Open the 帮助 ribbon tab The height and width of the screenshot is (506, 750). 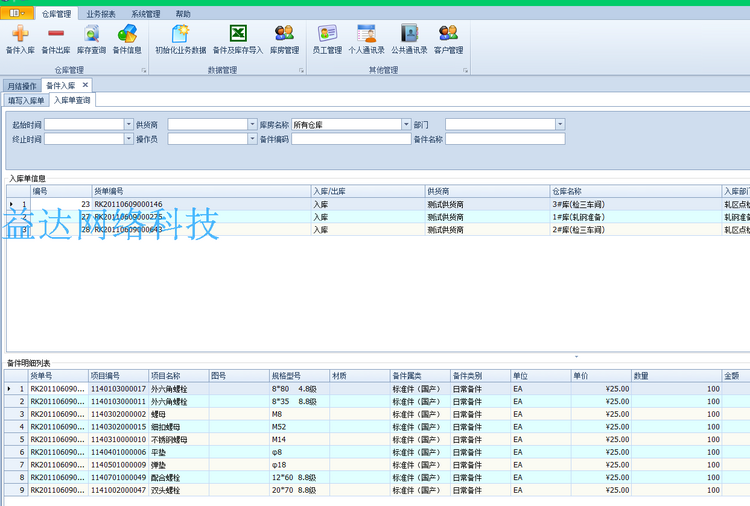click(183, 14)
